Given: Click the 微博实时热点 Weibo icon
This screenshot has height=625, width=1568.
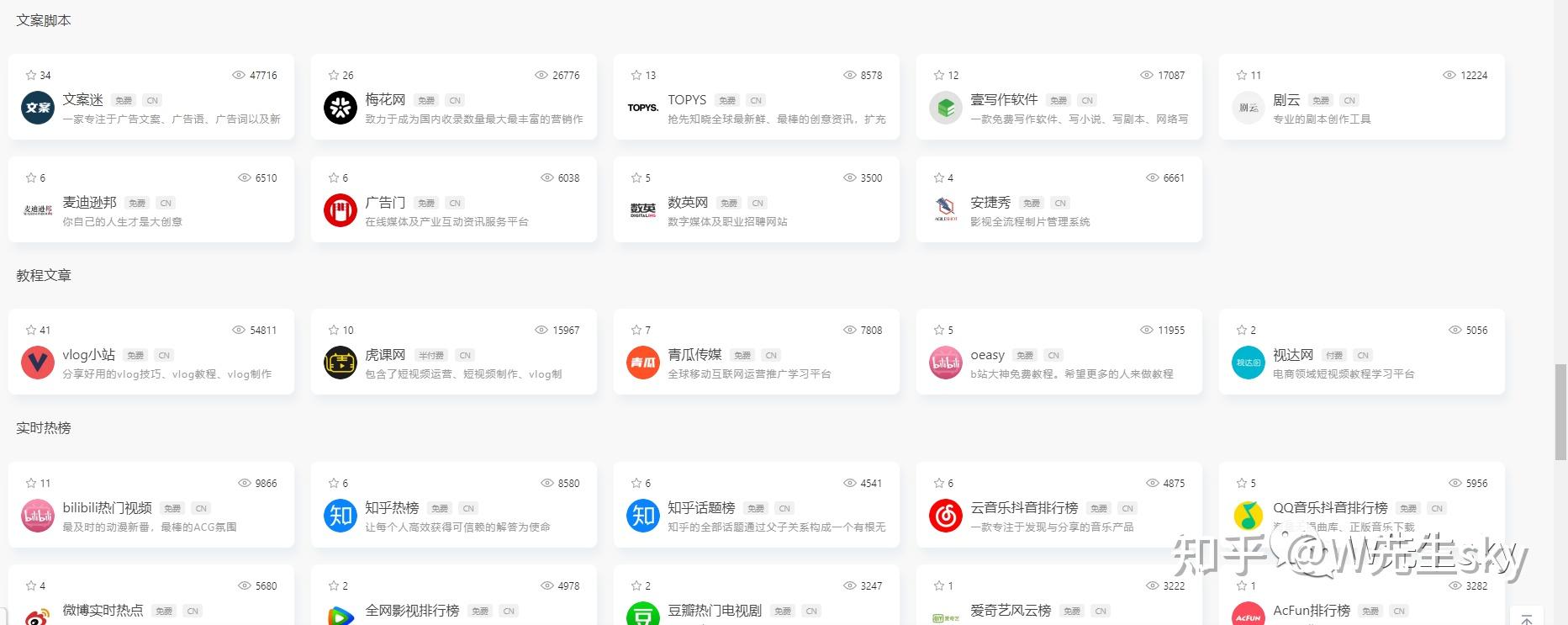Looking at the screenshot, I should (38, 616).
